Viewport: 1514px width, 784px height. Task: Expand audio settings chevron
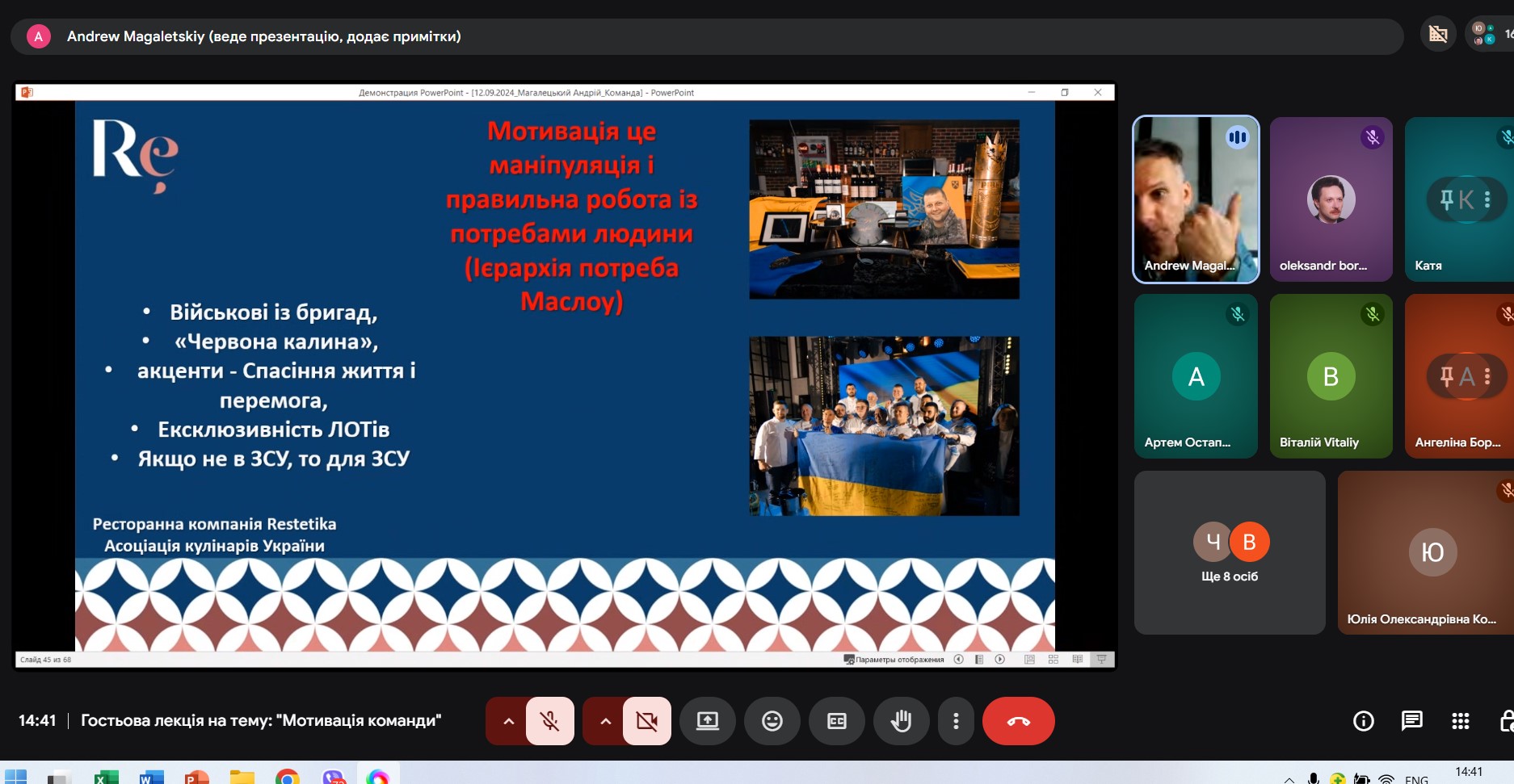point(508,721)
